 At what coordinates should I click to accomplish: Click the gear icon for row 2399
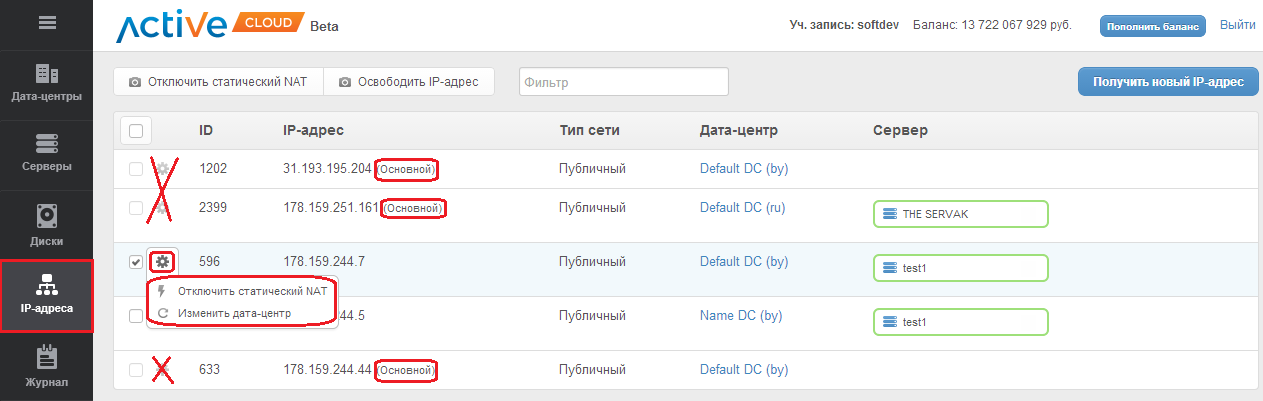(x=162, y=208)
